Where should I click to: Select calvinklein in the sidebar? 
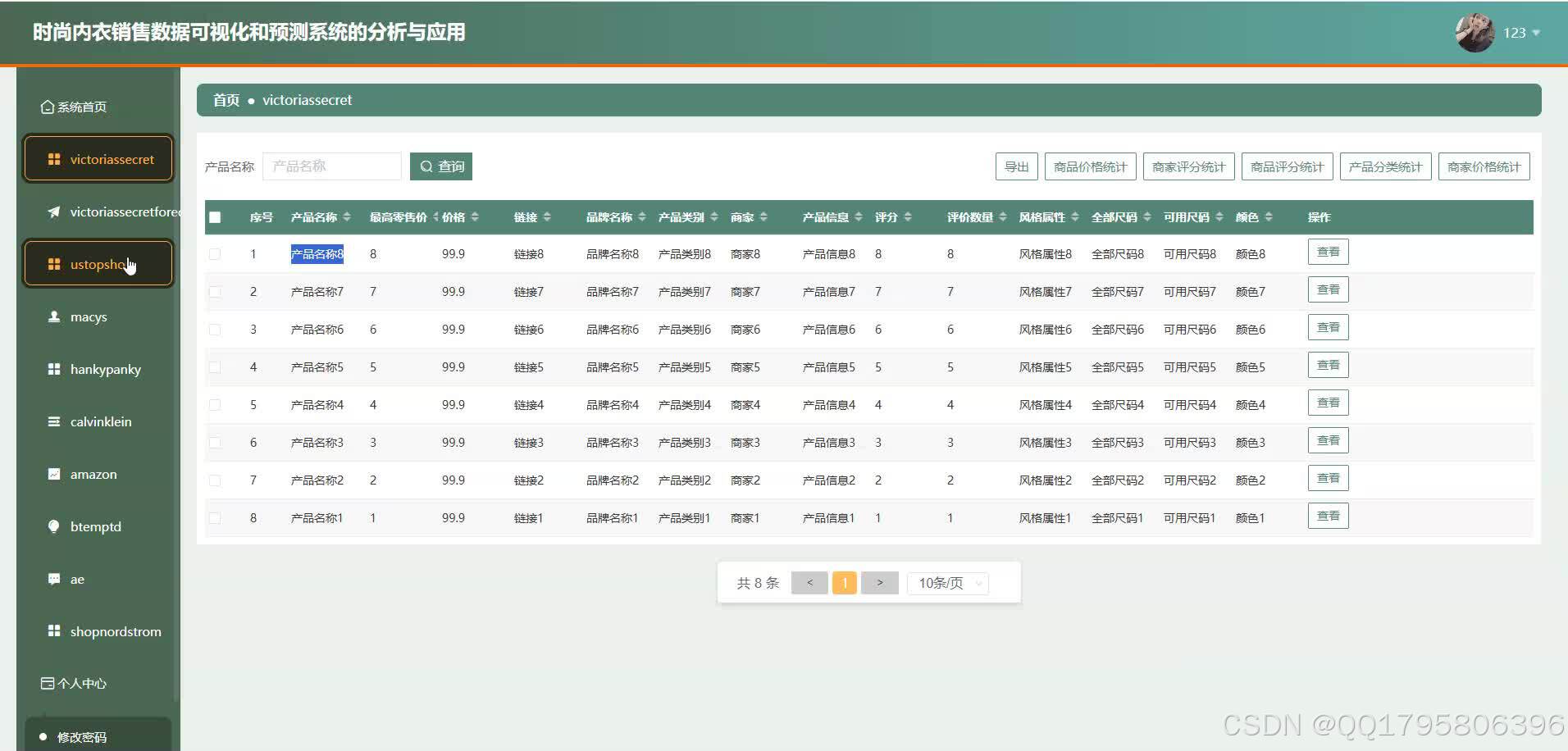tap(98, 421)
